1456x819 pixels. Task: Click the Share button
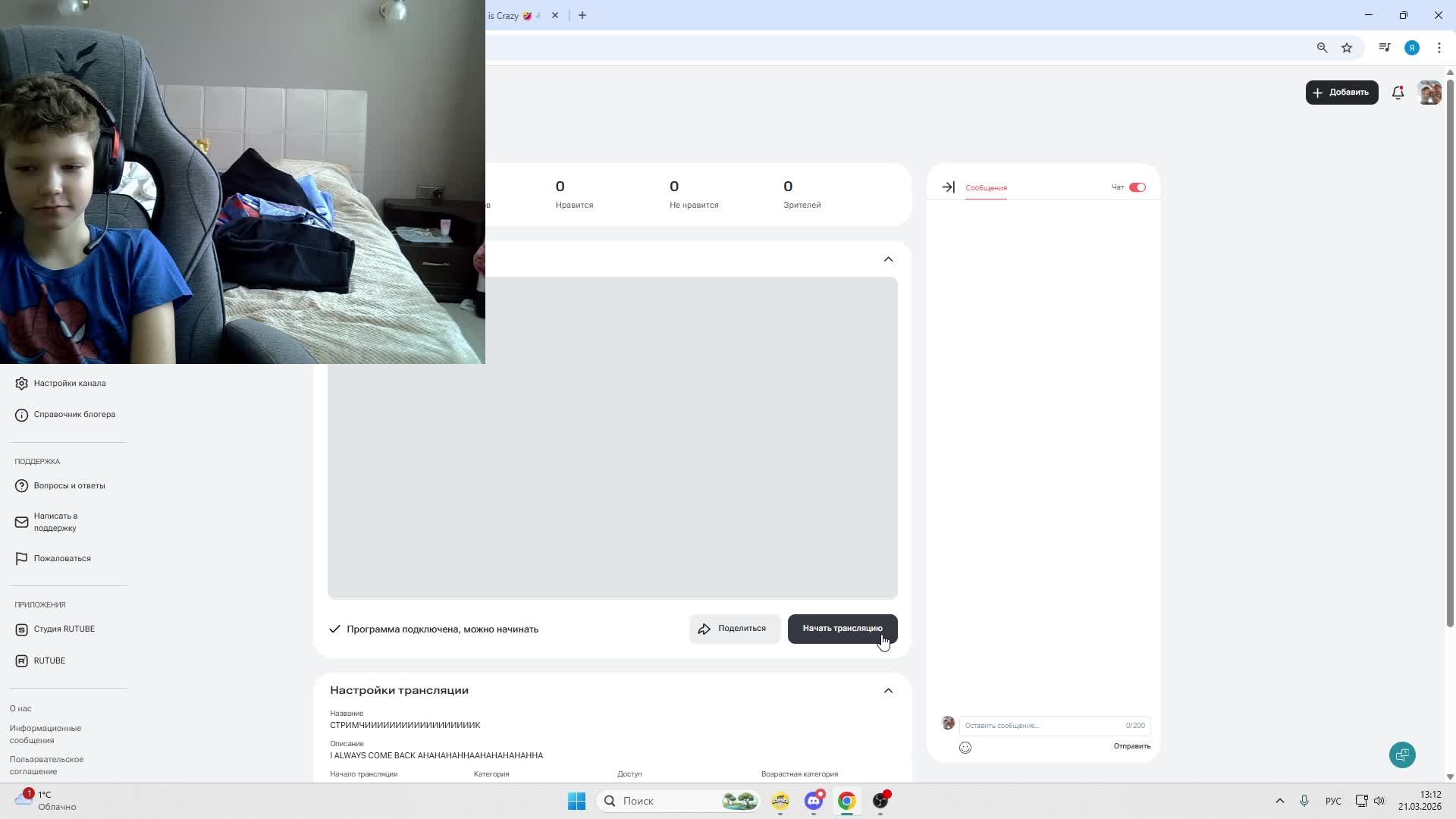733,629
